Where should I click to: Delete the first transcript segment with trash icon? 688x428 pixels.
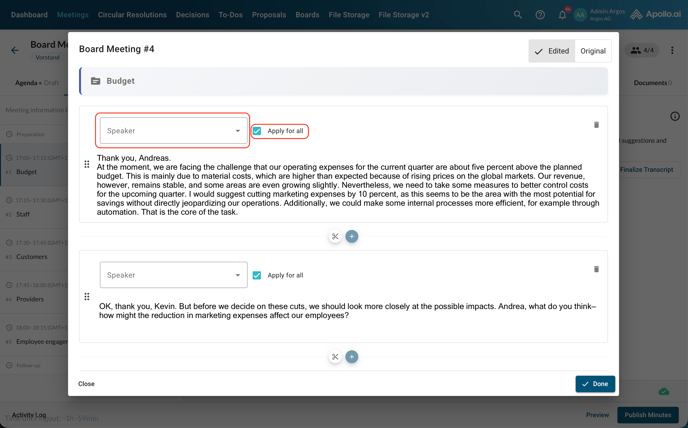tap(596, 125)
